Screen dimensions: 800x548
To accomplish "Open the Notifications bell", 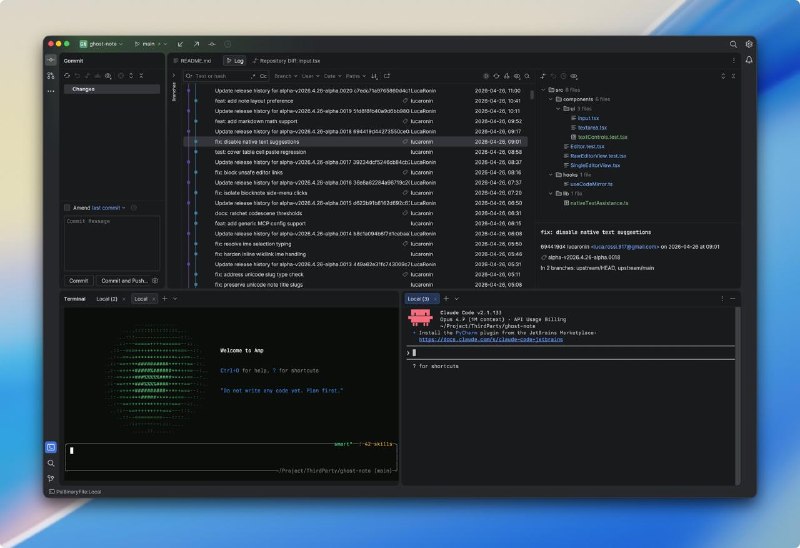I will [x=749, y=60].
